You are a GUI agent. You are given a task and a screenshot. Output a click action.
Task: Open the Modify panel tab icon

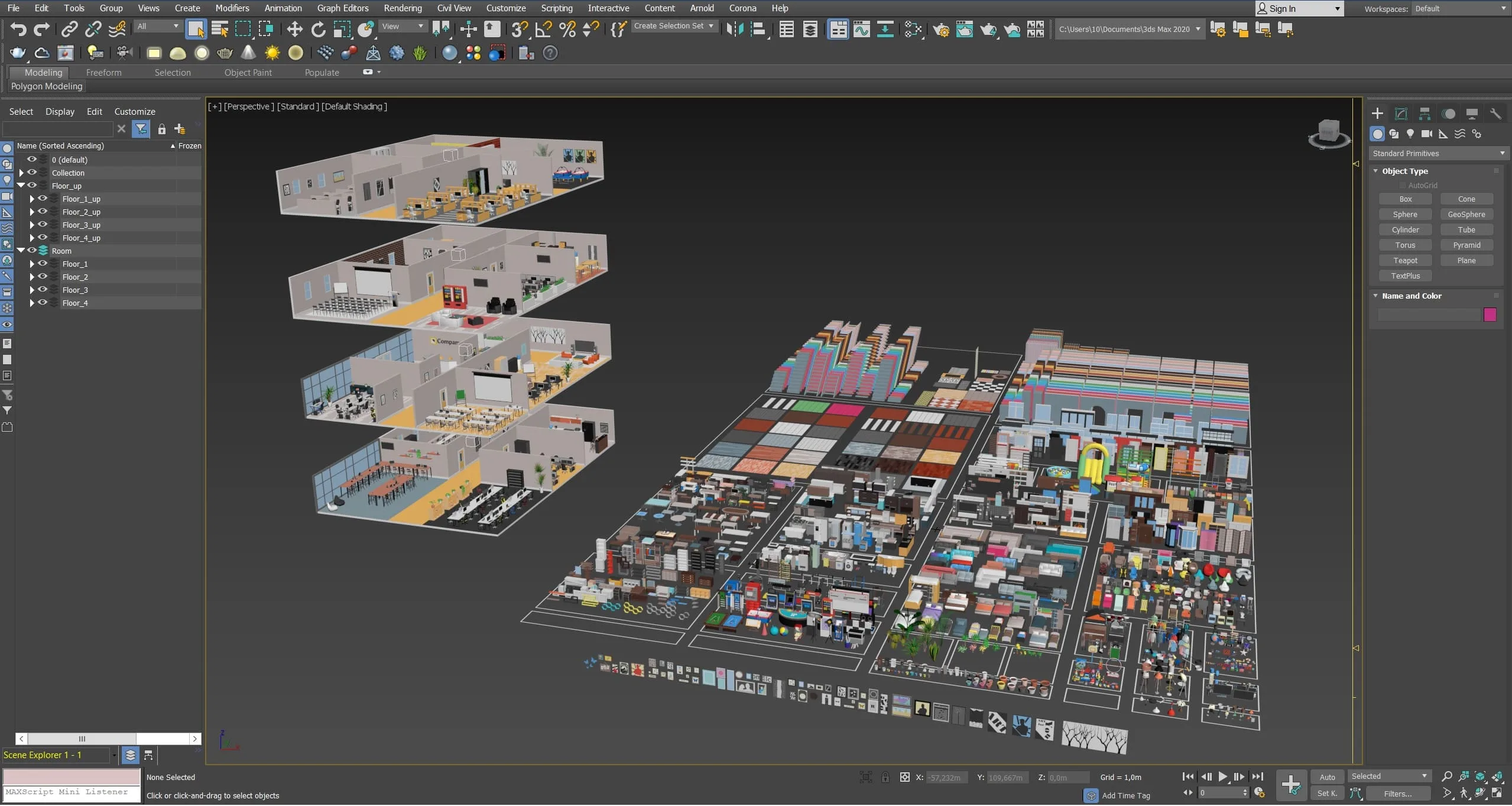pos(1401,114)
